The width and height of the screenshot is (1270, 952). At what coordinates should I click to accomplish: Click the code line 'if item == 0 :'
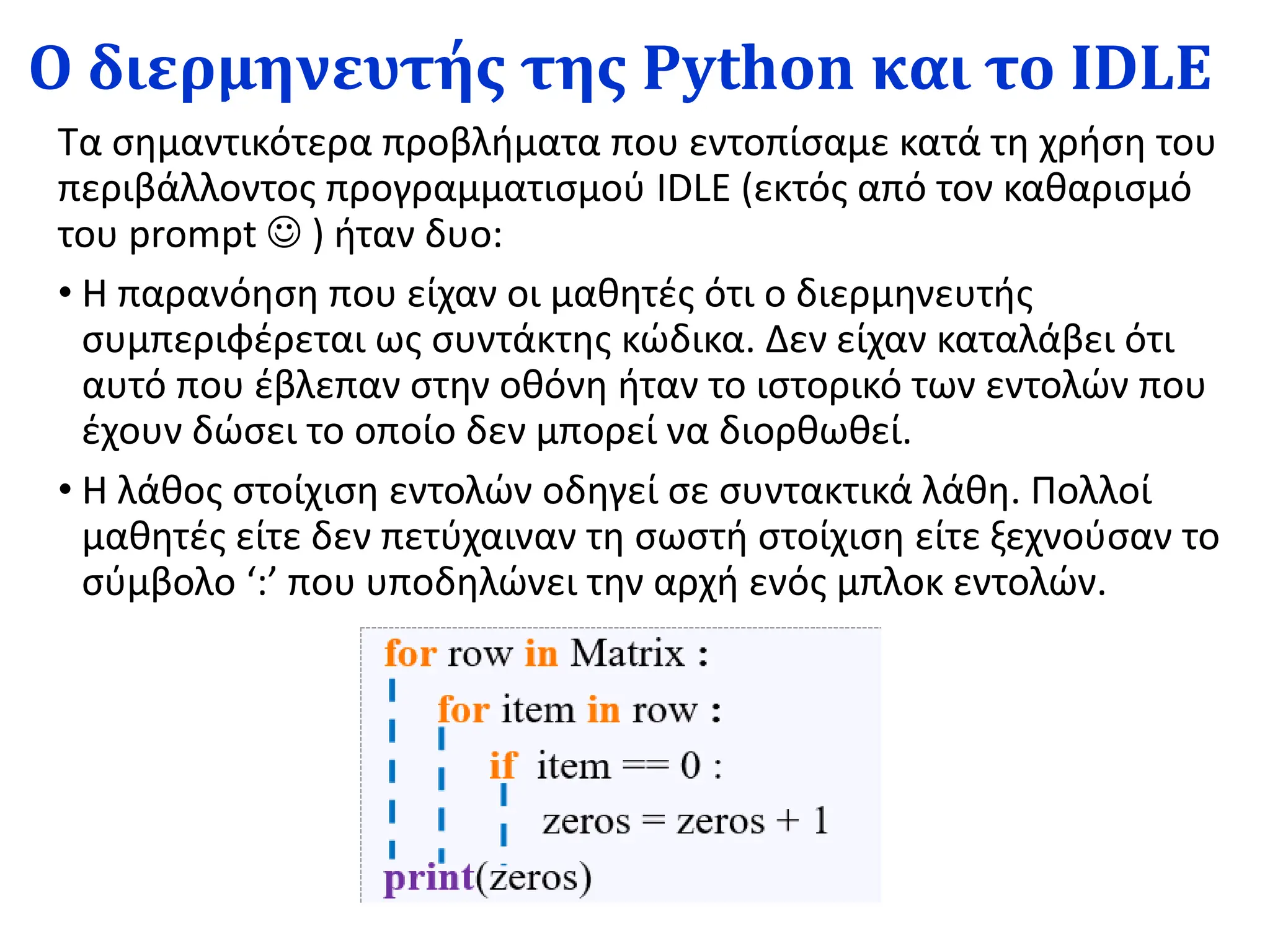pyautogui.click(x=606, y=765)
